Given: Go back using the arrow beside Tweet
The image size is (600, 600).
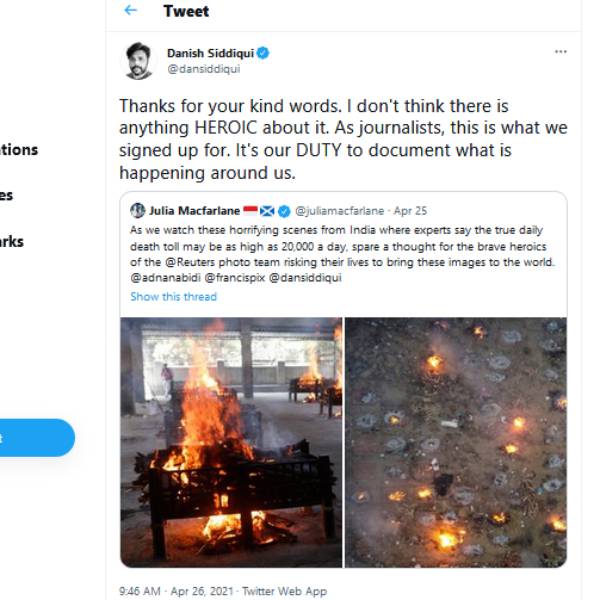Looking at the screenshot, I should (x=130, y=12).
